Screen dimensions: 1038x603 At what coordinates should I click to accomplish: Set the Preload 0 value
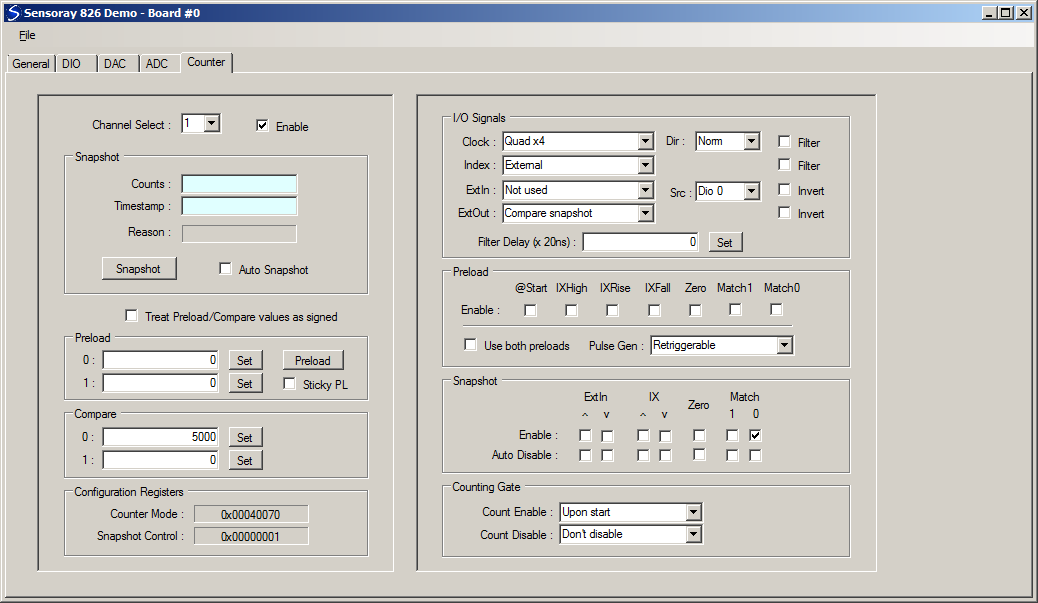[x=245, y=360]
